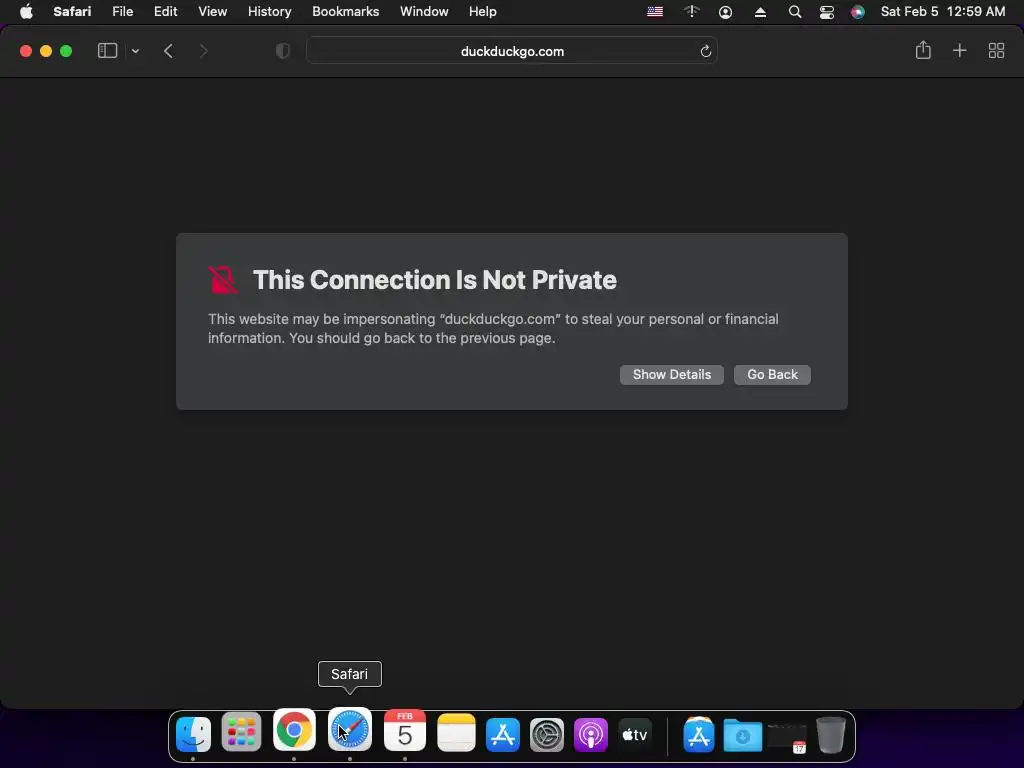The image size is (1024, 768).
Task: Open Apple TV from the Dock
Action: 635,735
